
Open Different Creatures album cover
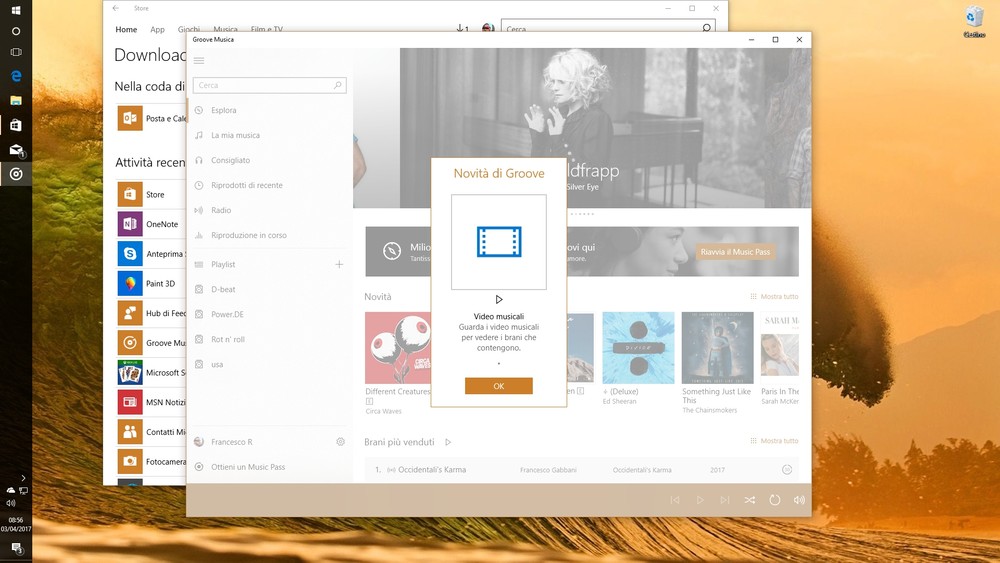point(397,347)
